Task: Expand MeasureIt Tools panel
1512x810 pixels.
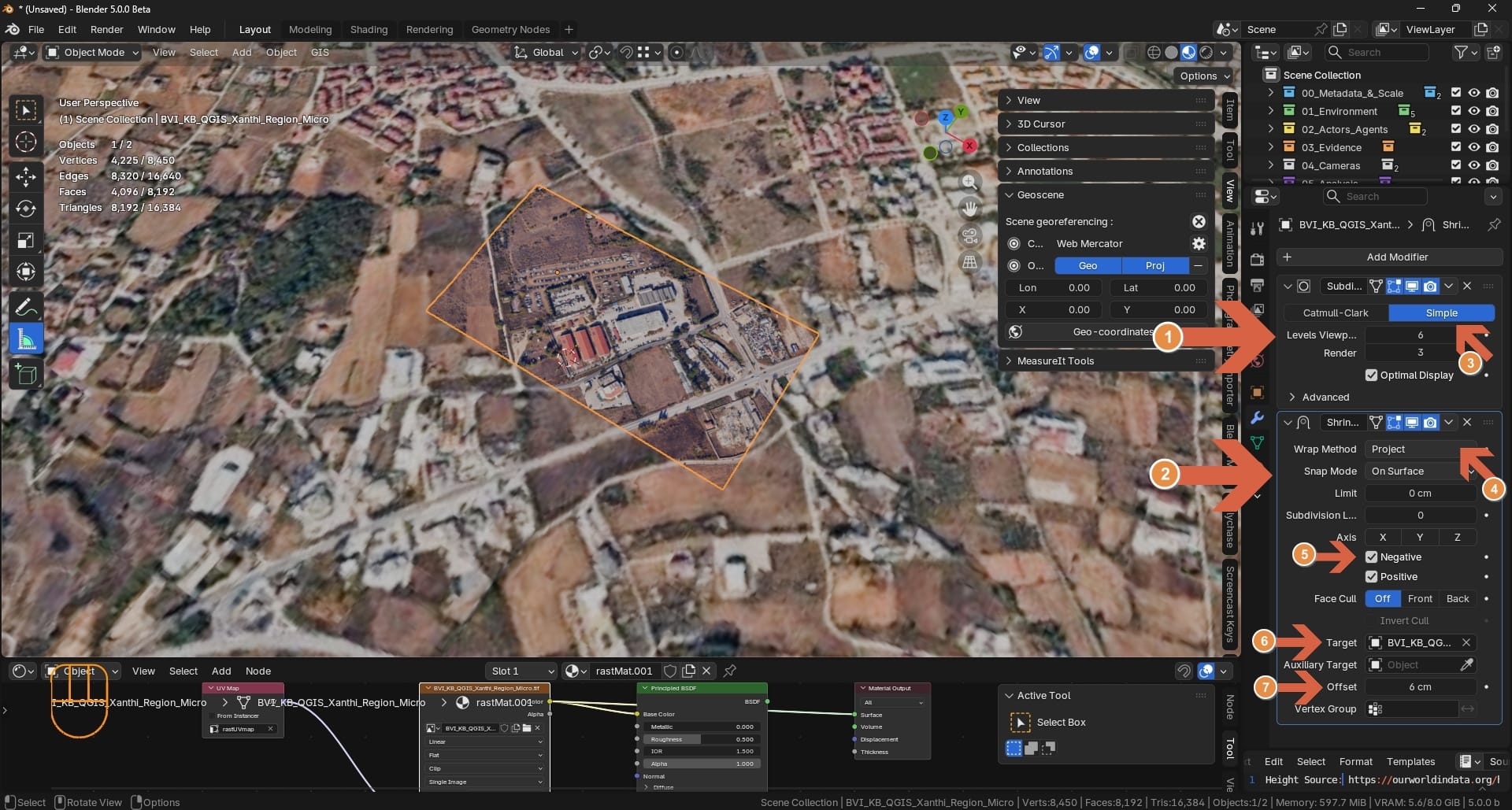Action: pyautogui.click(x=1106, y=361)
